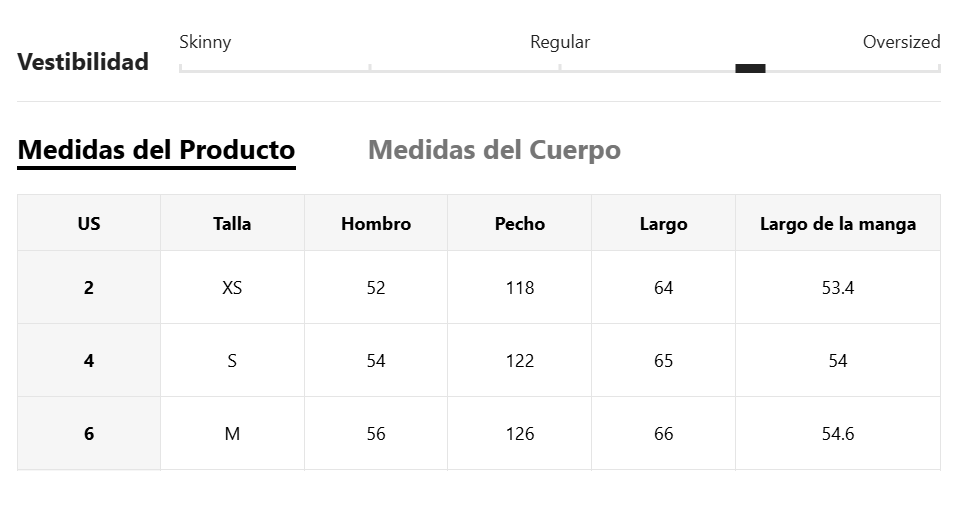The height and width of the screenshot is (506, 975).
Task: Click the US column header
Action: click(x=89, y=223)
